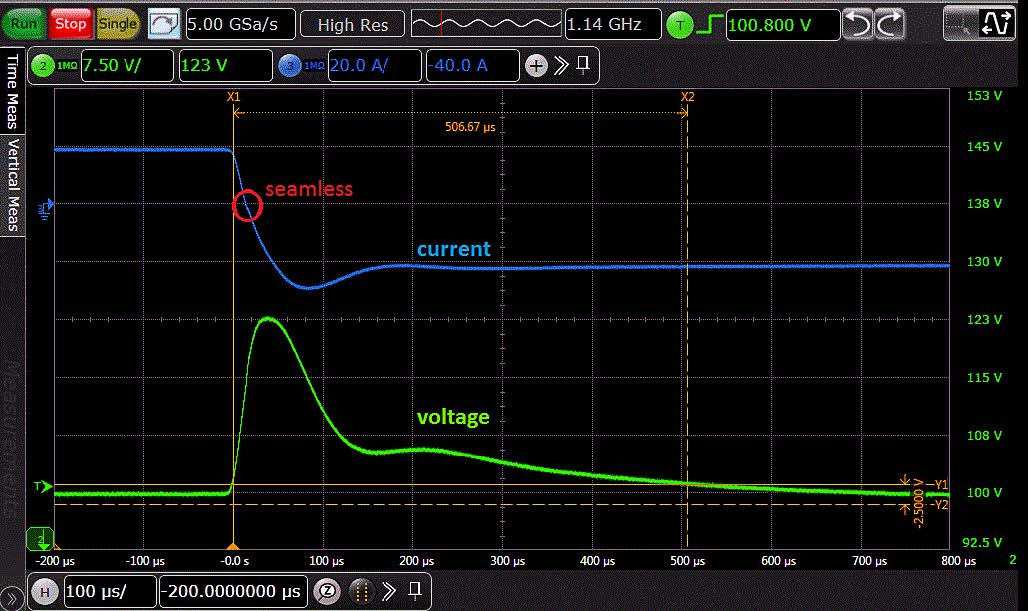
Task: Add a channel with the plus icon
Action: pos(536,66)
